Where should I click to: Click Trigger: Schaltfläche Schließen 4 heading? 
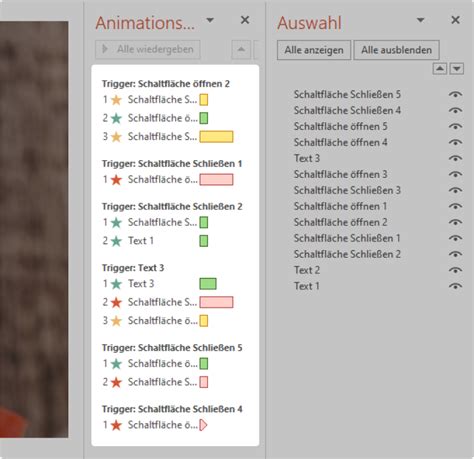[x=172, y=409]
